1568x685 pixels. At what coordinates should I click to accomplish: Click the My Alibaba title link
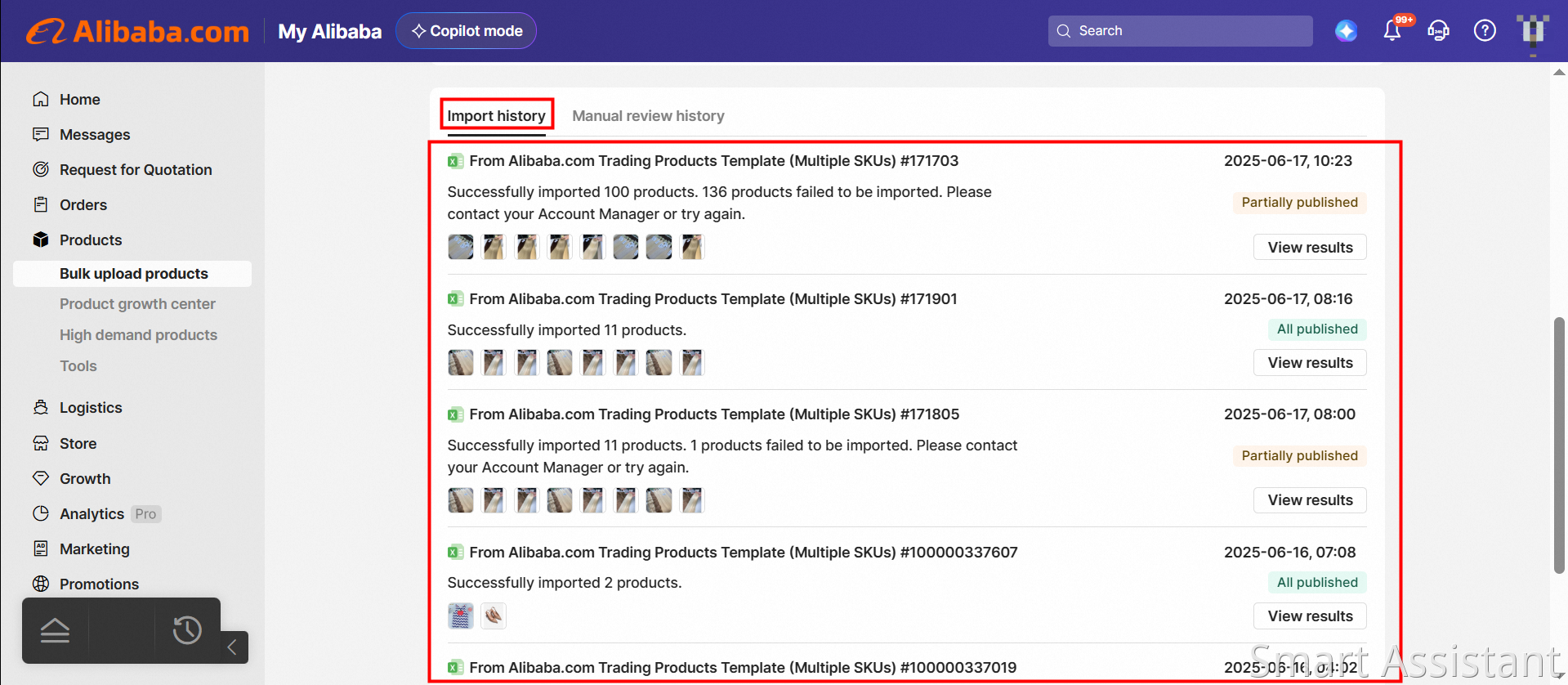pos(330,31)
